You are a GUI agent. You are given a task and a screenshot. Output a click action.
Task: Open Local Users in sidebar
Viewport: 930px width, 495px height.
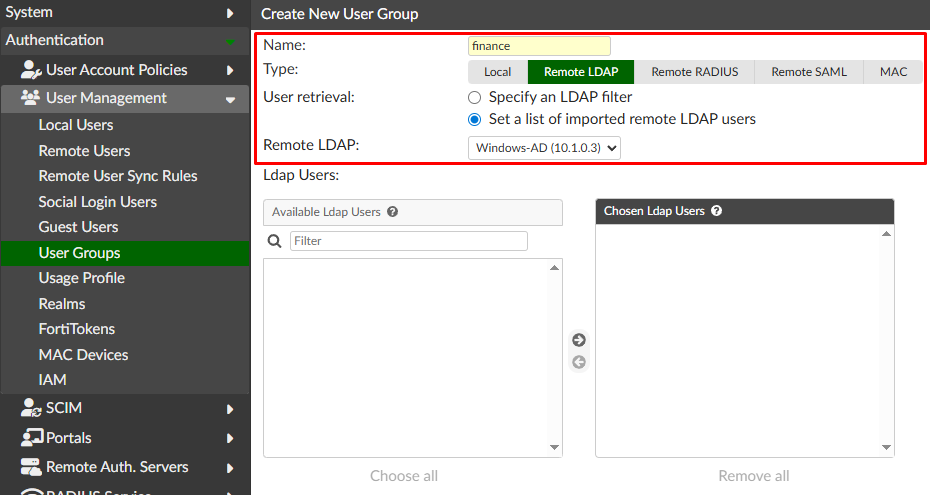pyautogui.click(x=75, y=125)
